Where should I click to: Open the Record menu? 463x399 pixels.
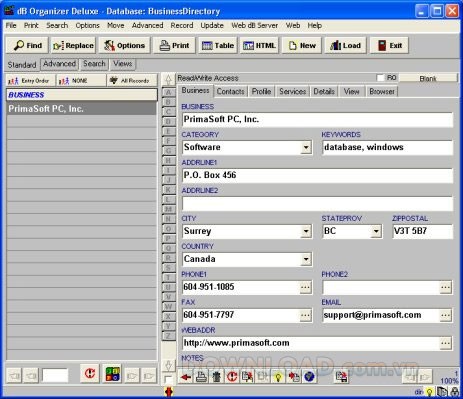pyautogui.click(x=182, y=25)
